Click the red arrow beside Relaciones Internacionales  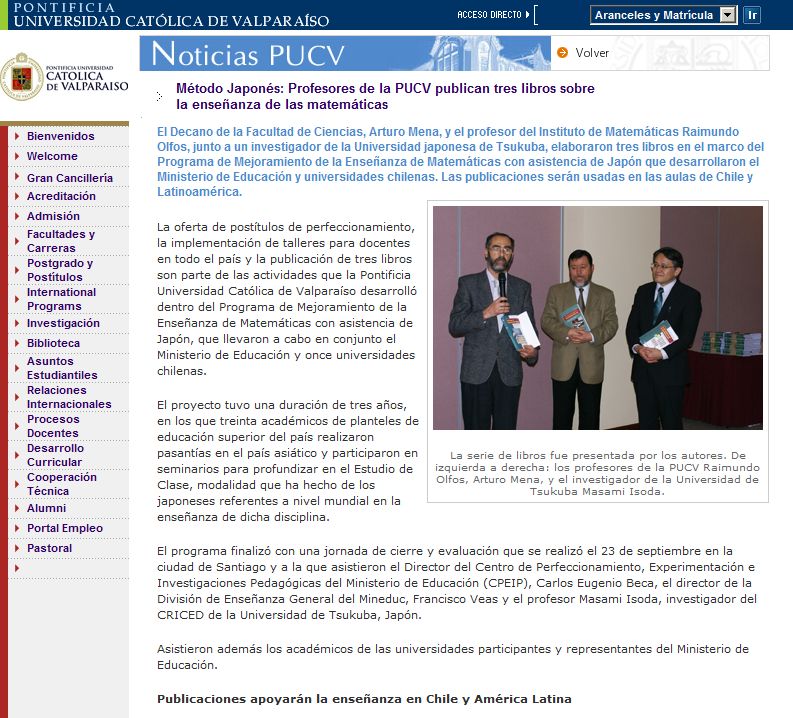[17, 397]
